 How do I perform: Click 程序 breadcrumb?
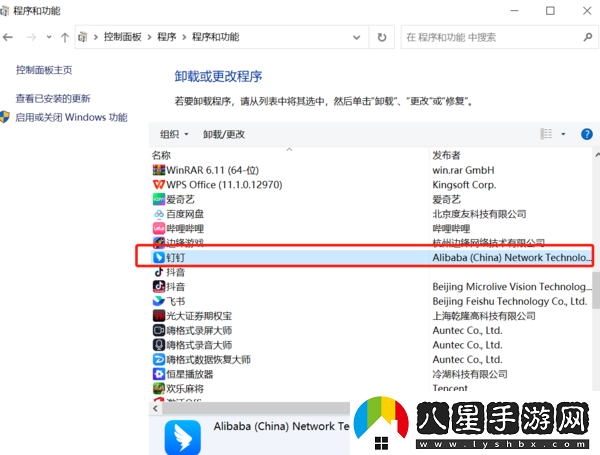(167, 37)
